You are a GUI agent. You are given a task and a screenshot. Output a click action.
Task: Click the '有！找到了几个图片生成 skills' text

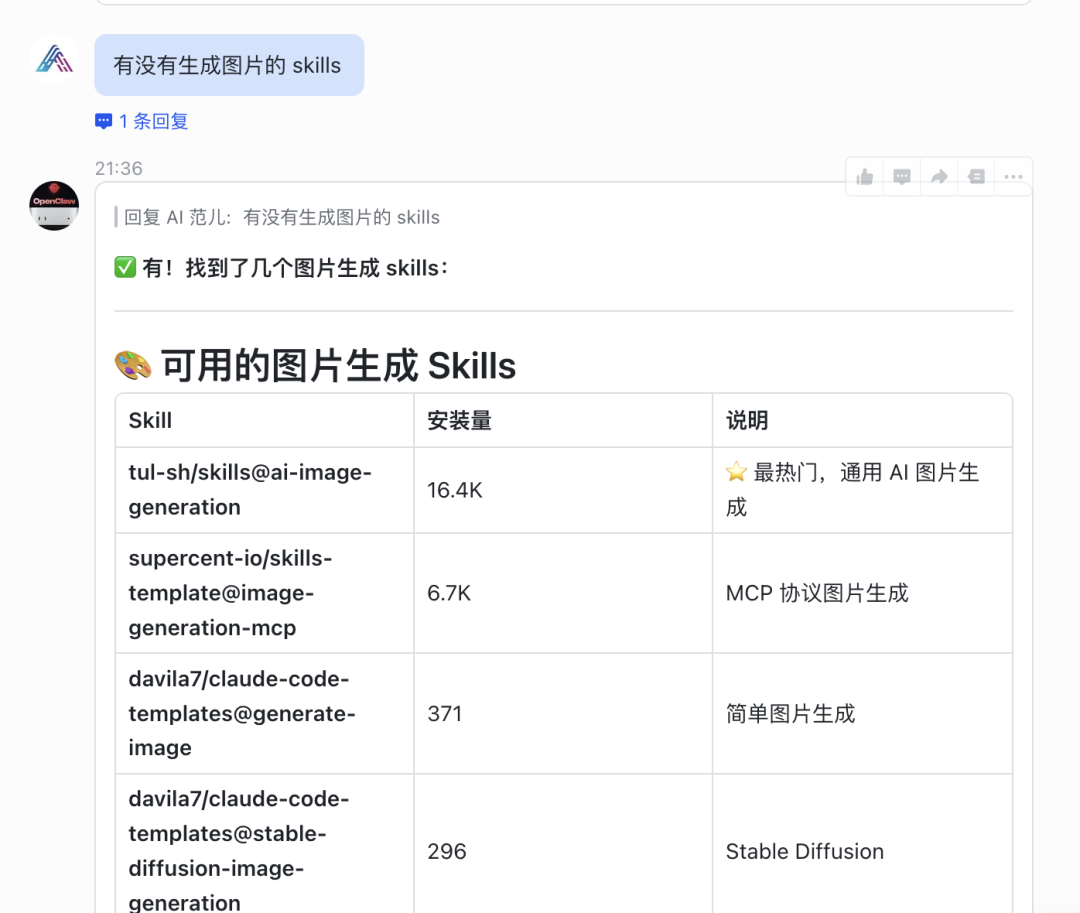(x=295, y=268)
